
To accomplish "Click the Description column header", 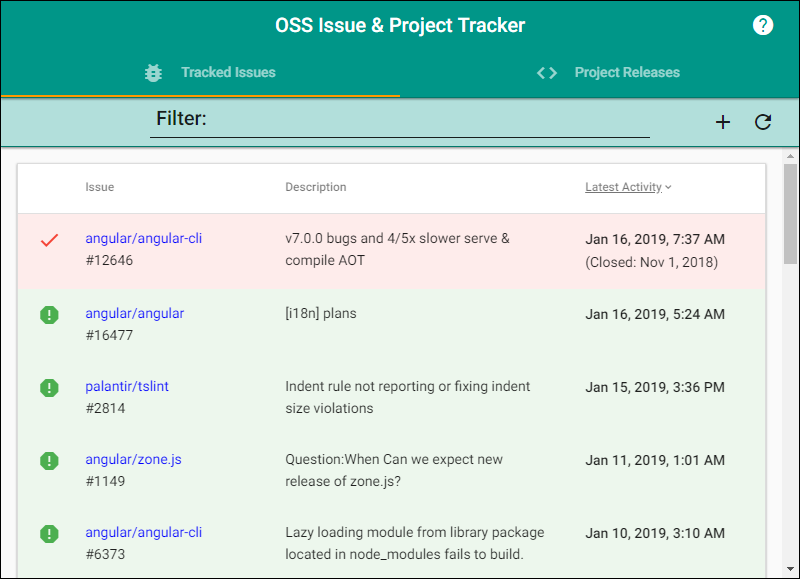I will pyautogui.click(x=315, y=187).
